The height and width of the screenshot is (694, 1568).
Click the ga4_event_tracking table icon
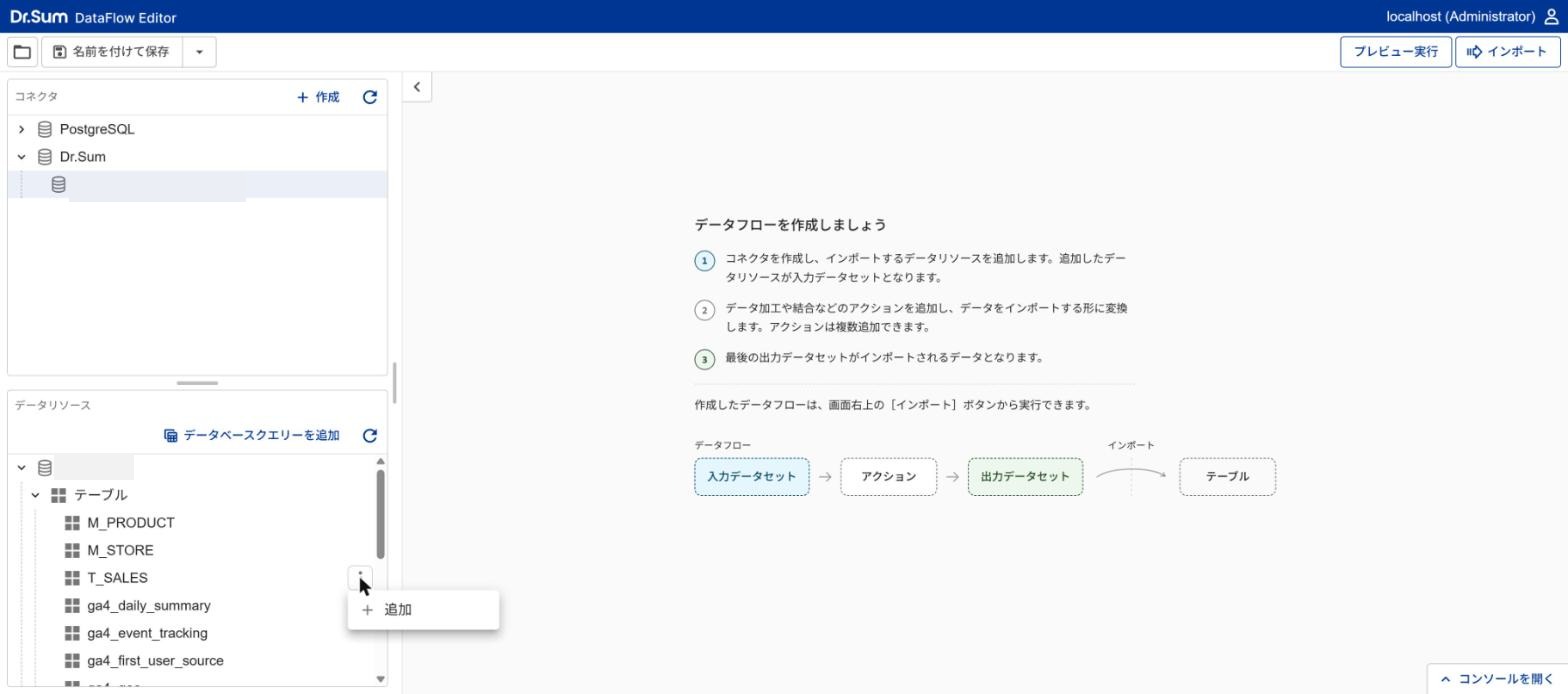72,633
